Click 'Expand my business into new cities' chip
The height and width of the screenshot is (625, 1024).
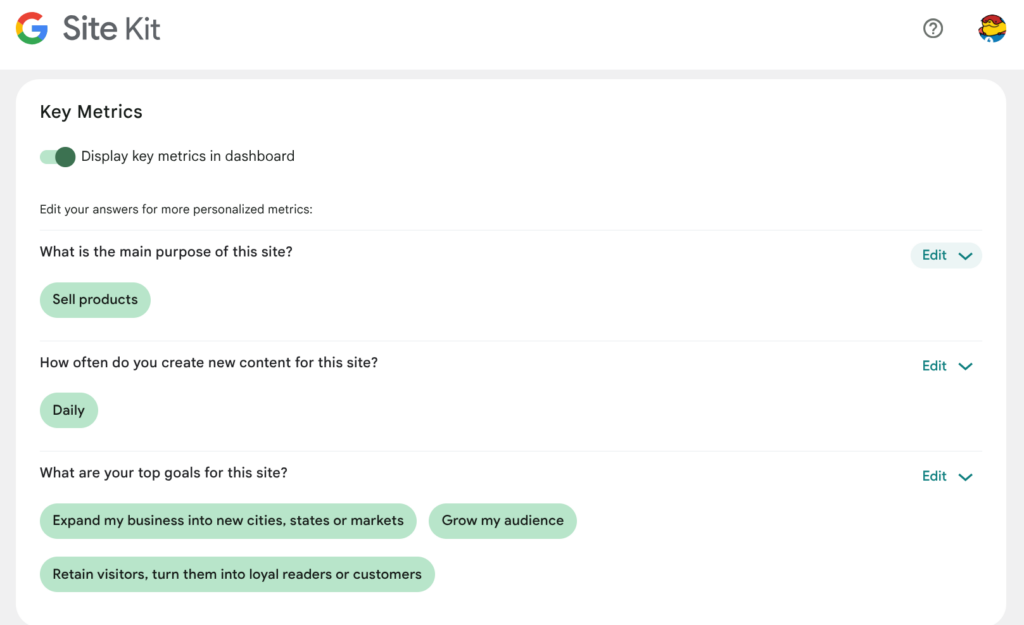click(x=228, y=521)
